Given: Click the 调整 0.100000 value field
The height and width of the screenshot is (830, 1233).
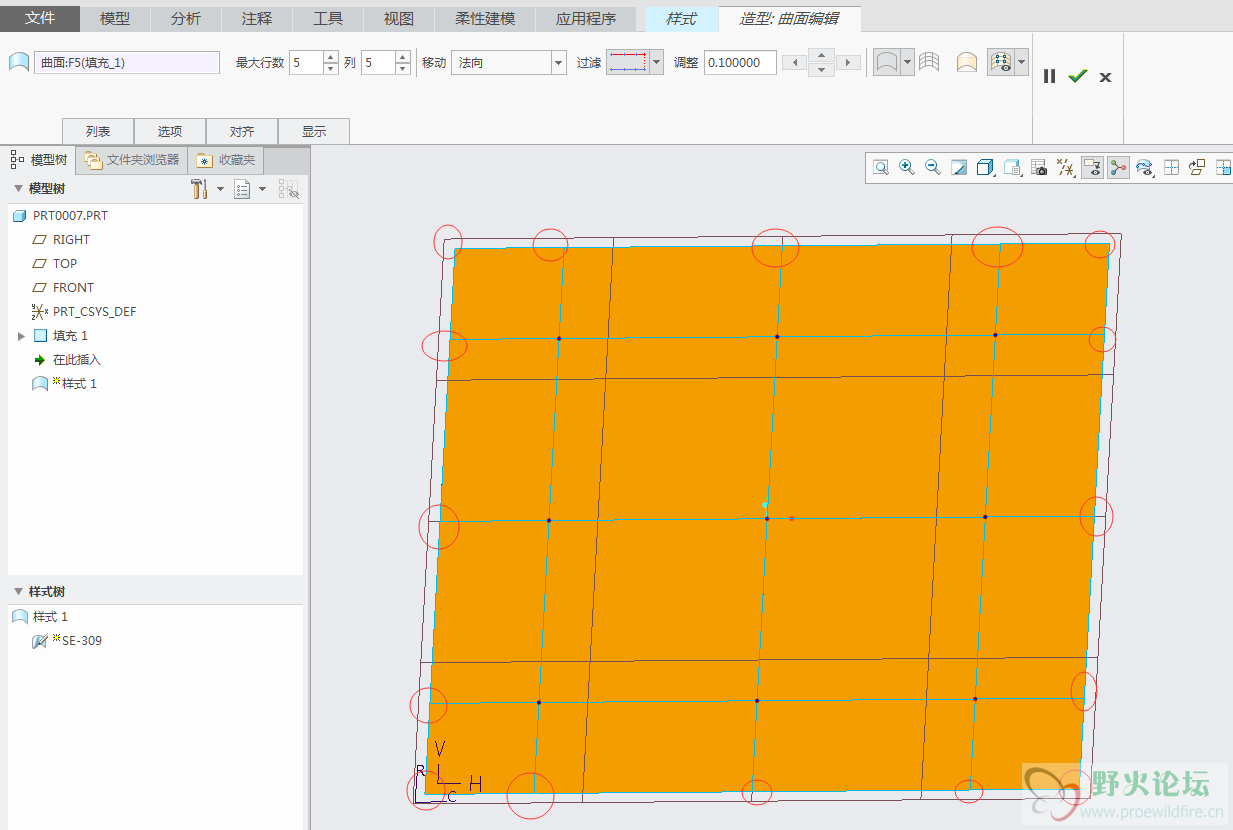Looking at the screenshot, I should [739, 62].
